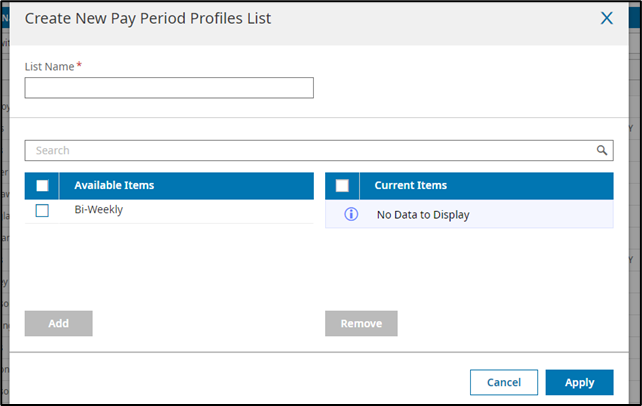
Task: Click the Cancel button
Action: (x=504, y=382)
